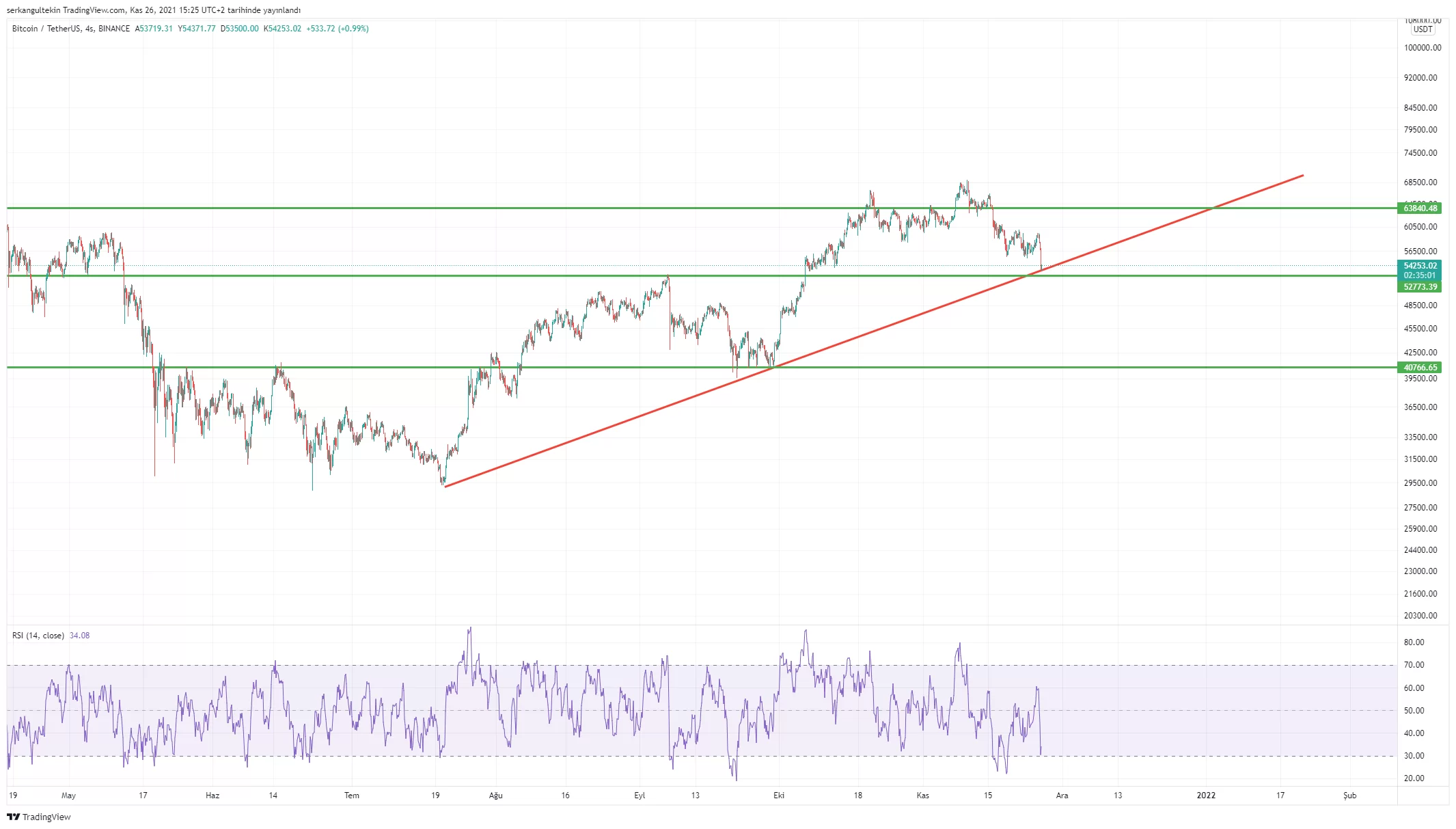1456x829 pixels.
Task: Click the Ağu month label on time axis
Action: [x=496, y=796]
